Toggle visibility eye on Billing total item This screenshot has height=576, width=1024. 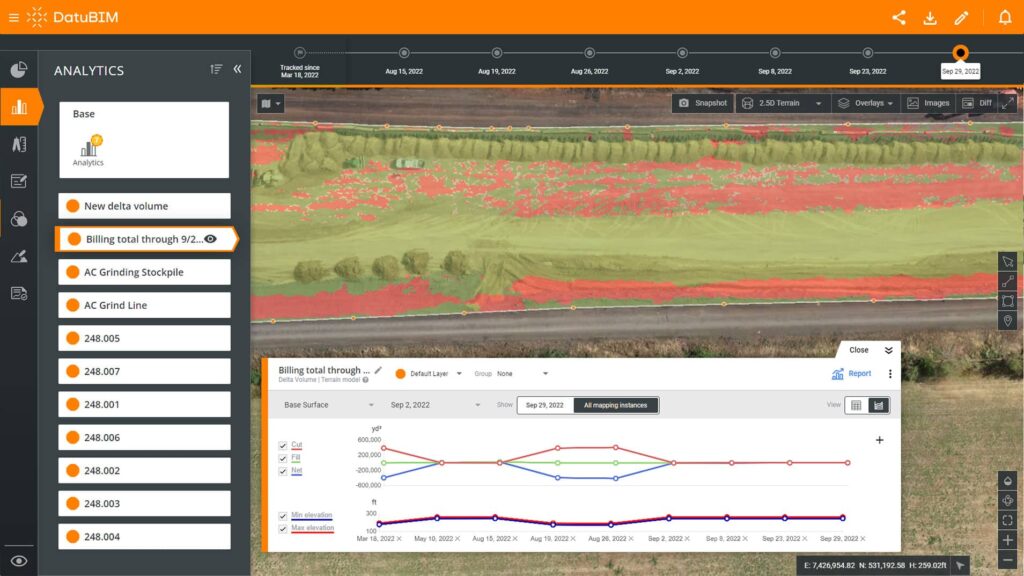coord(210,239)
